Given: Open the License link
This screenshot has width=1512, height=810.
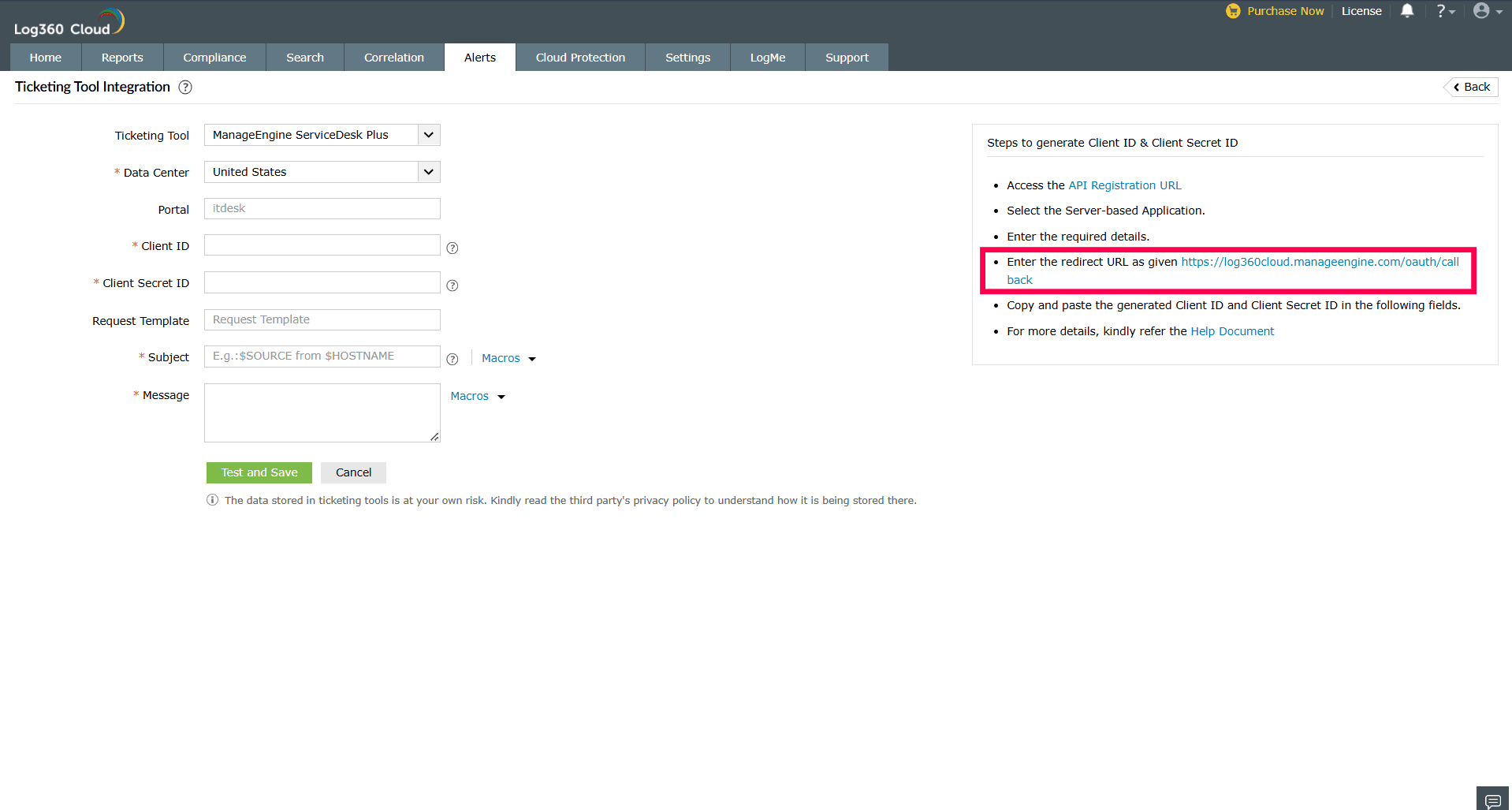Looking at the screenshot, I should (x=1361, y=11).
